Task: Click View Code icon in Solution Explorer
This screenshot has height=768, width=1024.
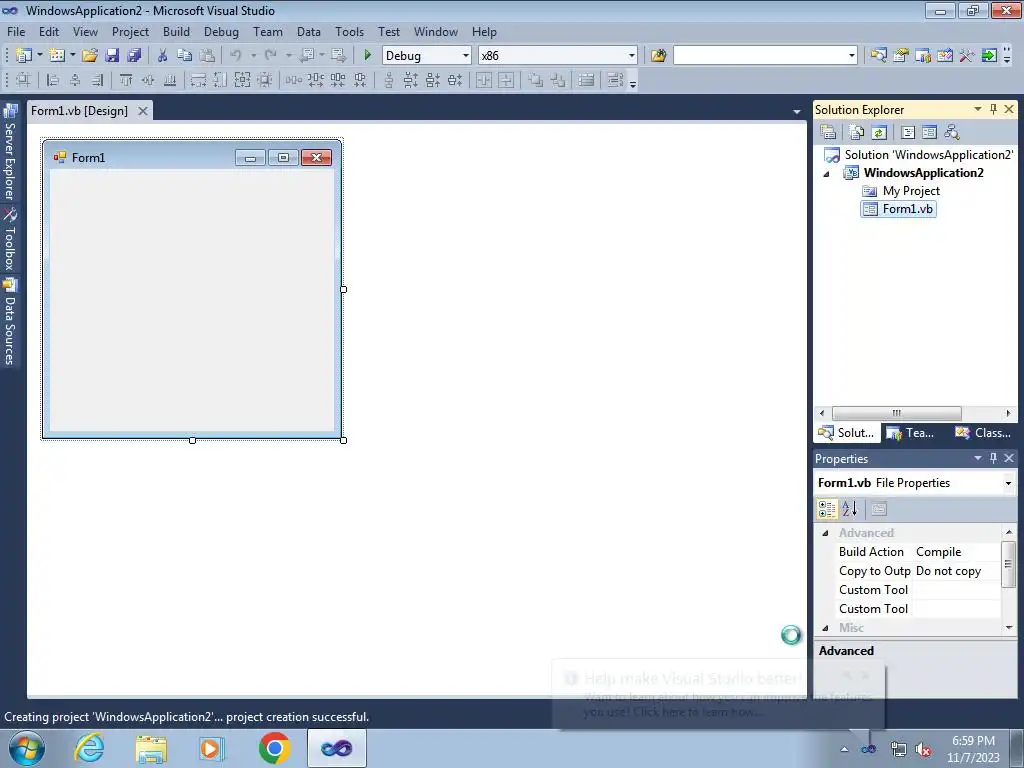Action: pyautogui.click(x=908, y=133)
